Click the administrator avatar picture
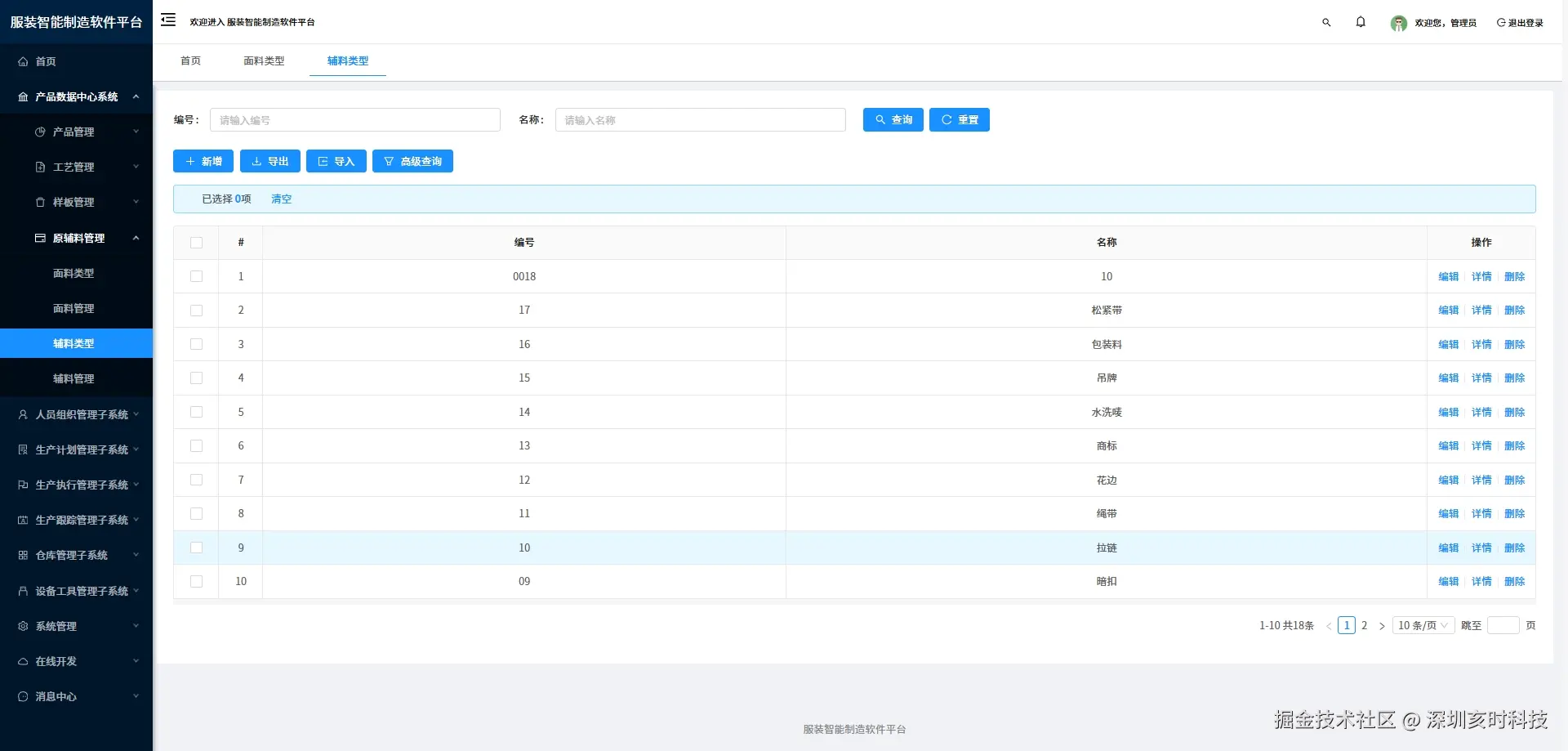Image resolution: width=1568 pixels, height=751 pixels. click(1399, 24)
